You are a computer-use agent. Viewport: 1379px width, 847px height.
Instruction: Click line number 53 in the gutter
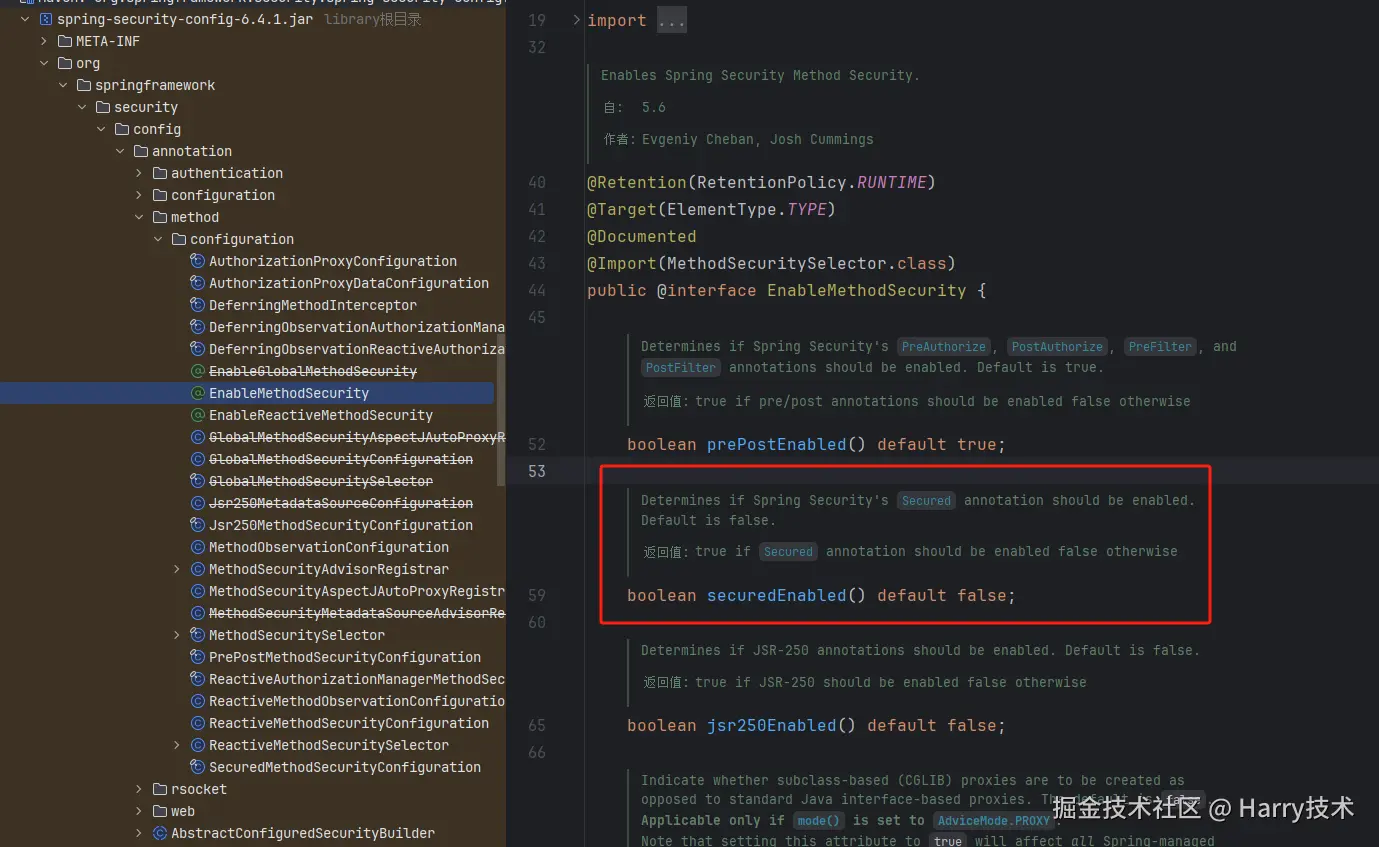[x=537, y=471]
